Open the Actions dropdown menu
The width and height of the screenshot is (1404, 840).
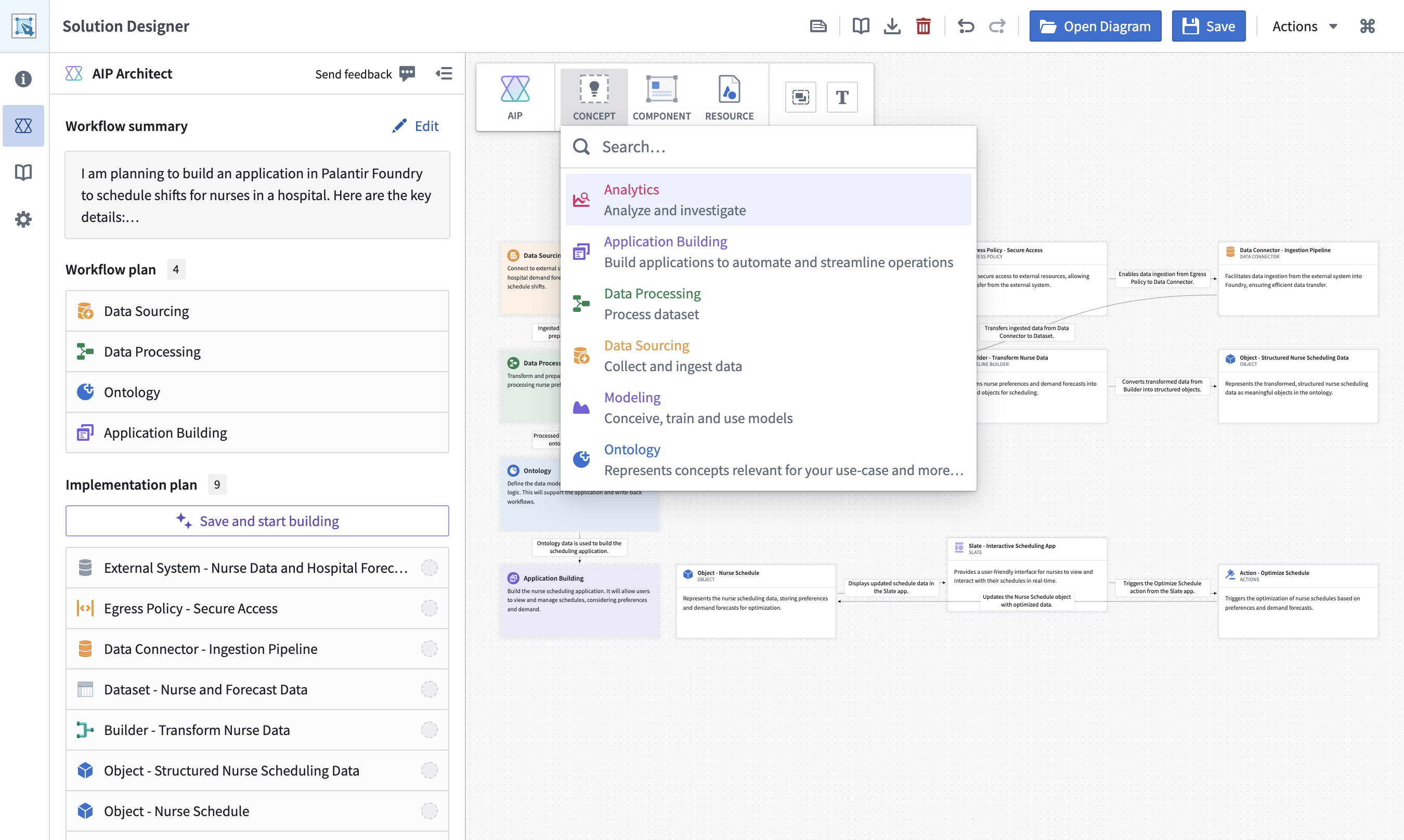(x=1304, y=26)
